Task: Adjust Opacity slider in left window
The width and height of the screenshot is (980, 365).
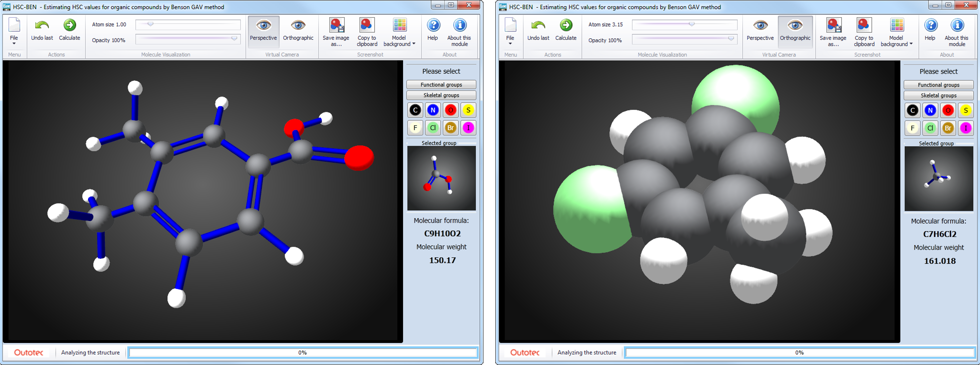Action: point(188,39)
